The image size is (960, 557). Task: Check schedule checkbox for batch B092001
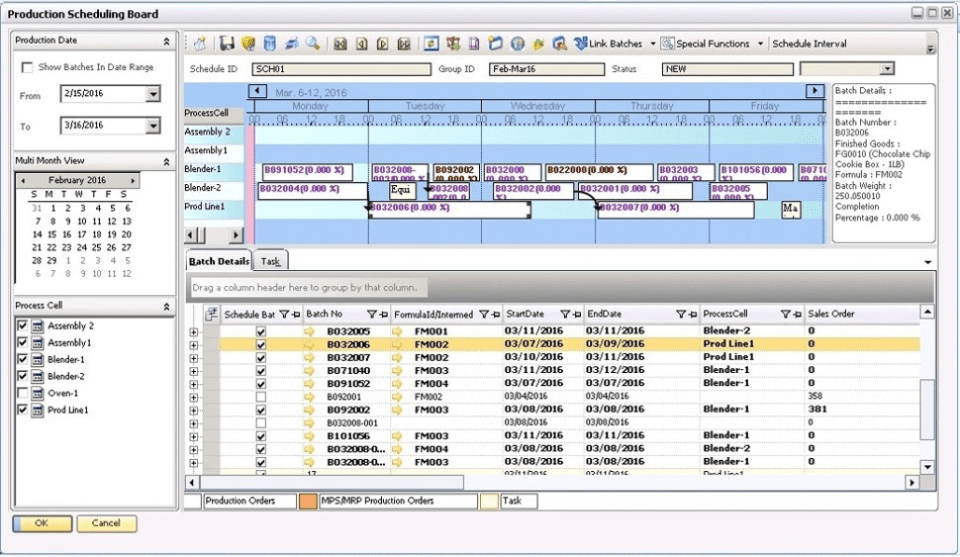click(261, 397)
